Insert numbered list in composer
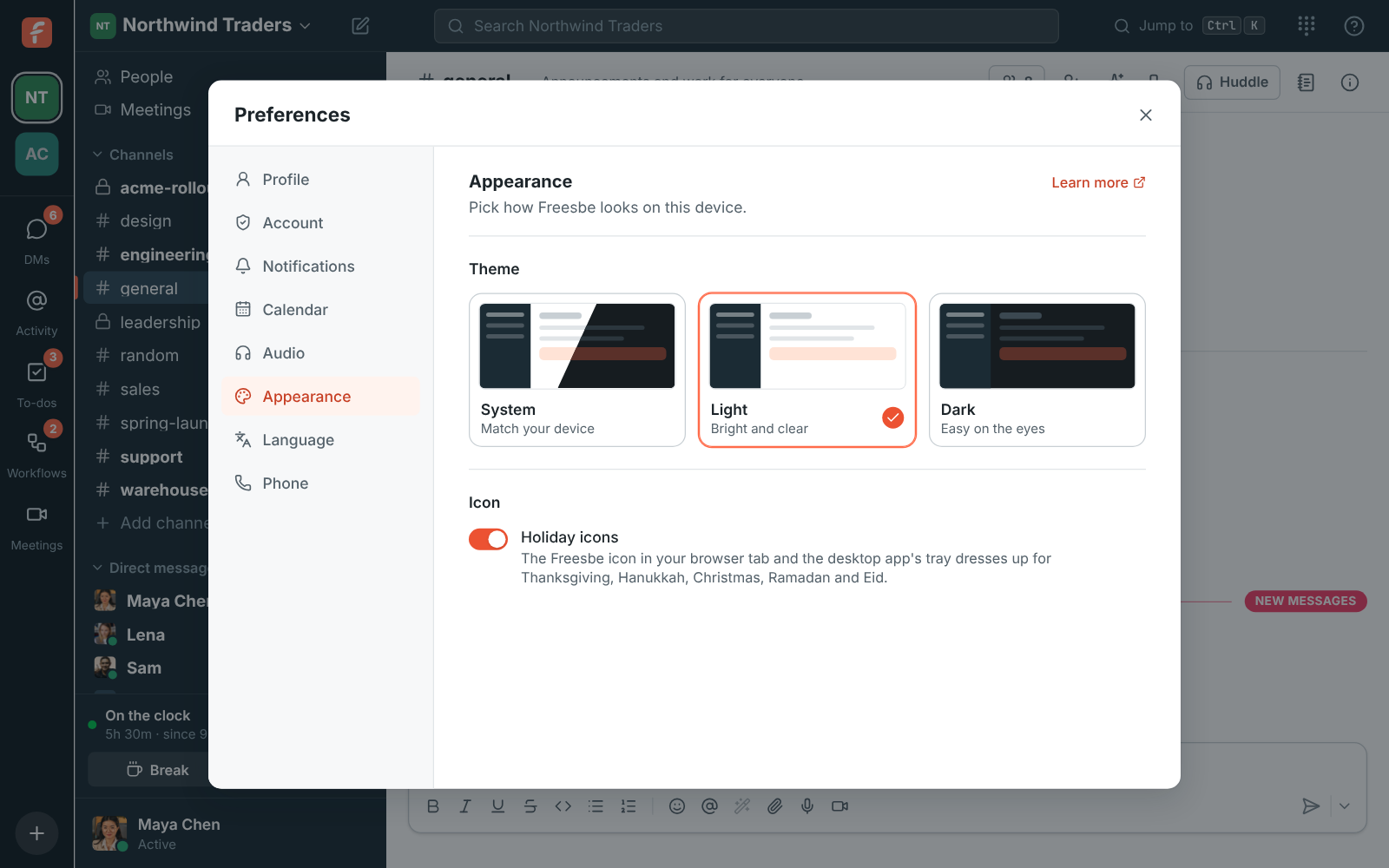 click(629, 806)
